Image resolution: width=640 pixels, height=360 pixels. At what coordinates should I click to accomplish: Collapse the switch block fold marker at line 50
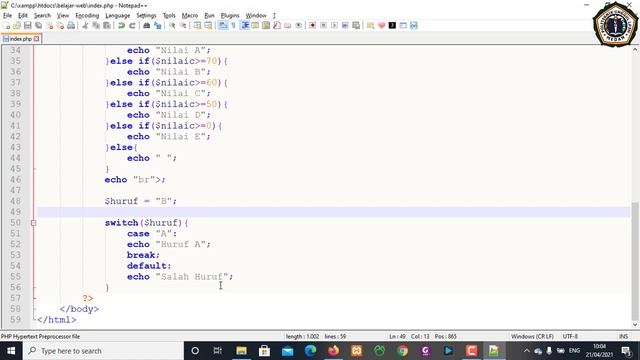[x=33, y=223]
